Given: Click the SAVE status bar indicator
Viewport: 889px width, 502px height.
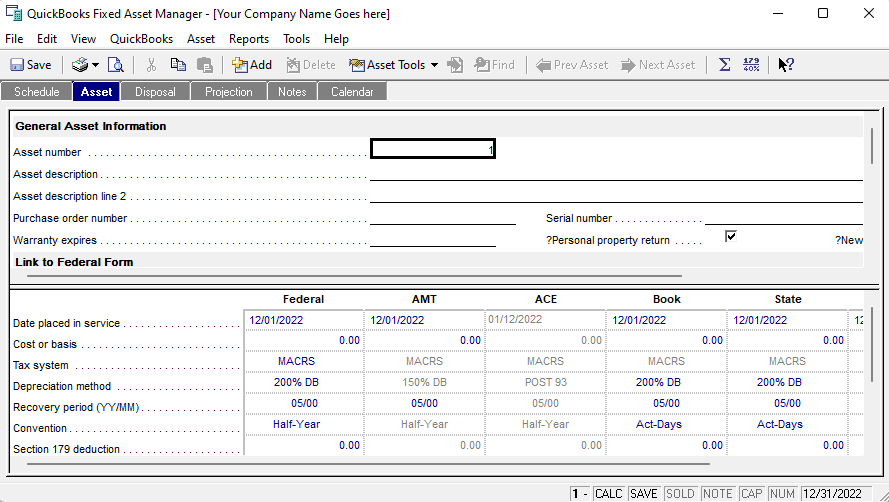Looking at the screenshot, I should click(x=644, y=493).
